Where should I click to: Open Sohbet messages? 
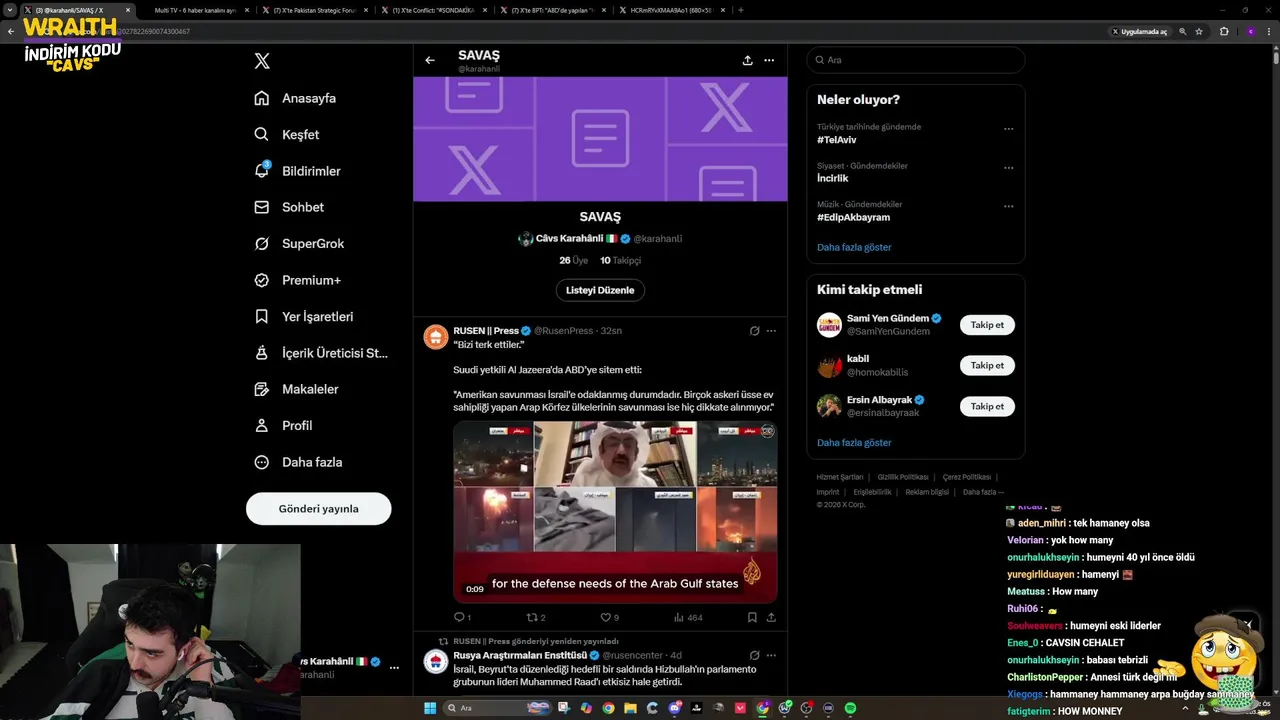tap(289, 207)
